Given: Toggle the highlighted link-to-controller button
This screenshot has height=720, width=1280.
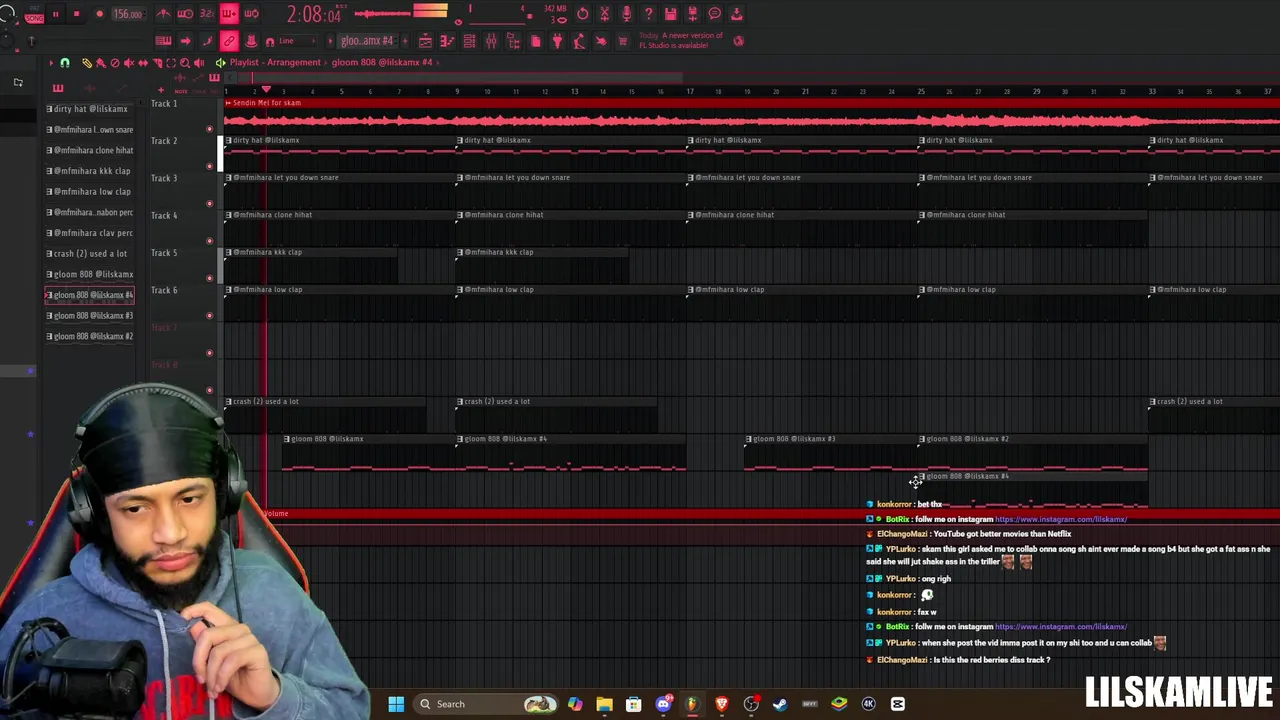Looking at the screenshot, I should tap(229, 41).
